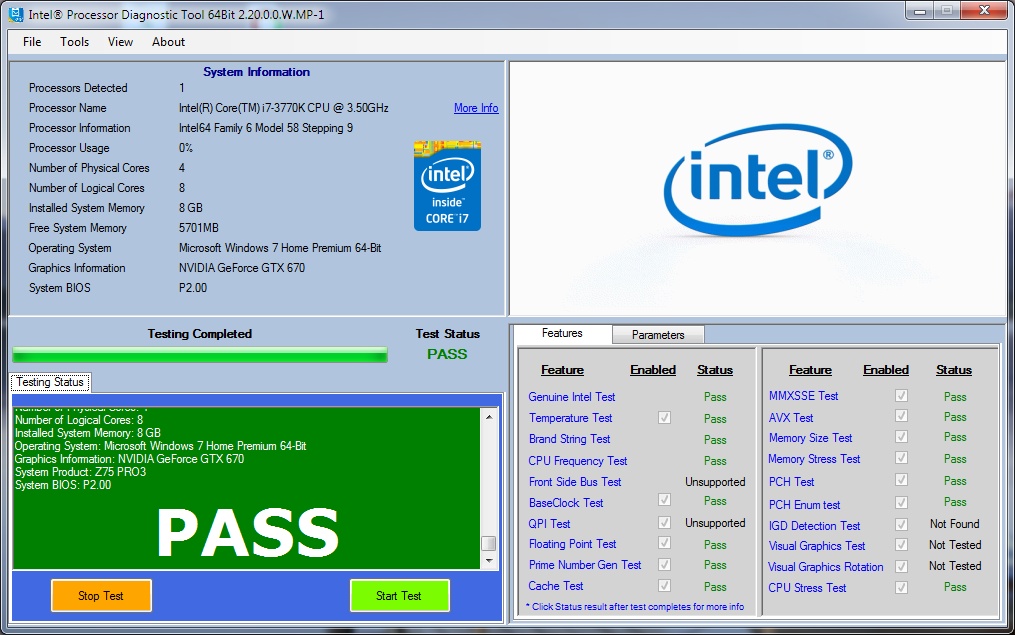The height and width of the screenshot is (635, 1015).
Task: Click the large Intel logo image
Action: click(758, 179)
